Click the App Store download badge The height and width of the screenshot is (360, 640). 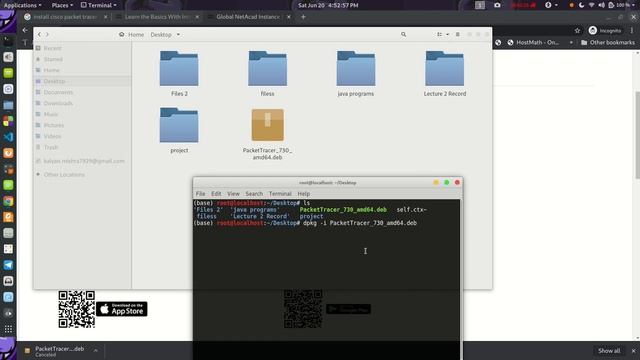[122, 309]
